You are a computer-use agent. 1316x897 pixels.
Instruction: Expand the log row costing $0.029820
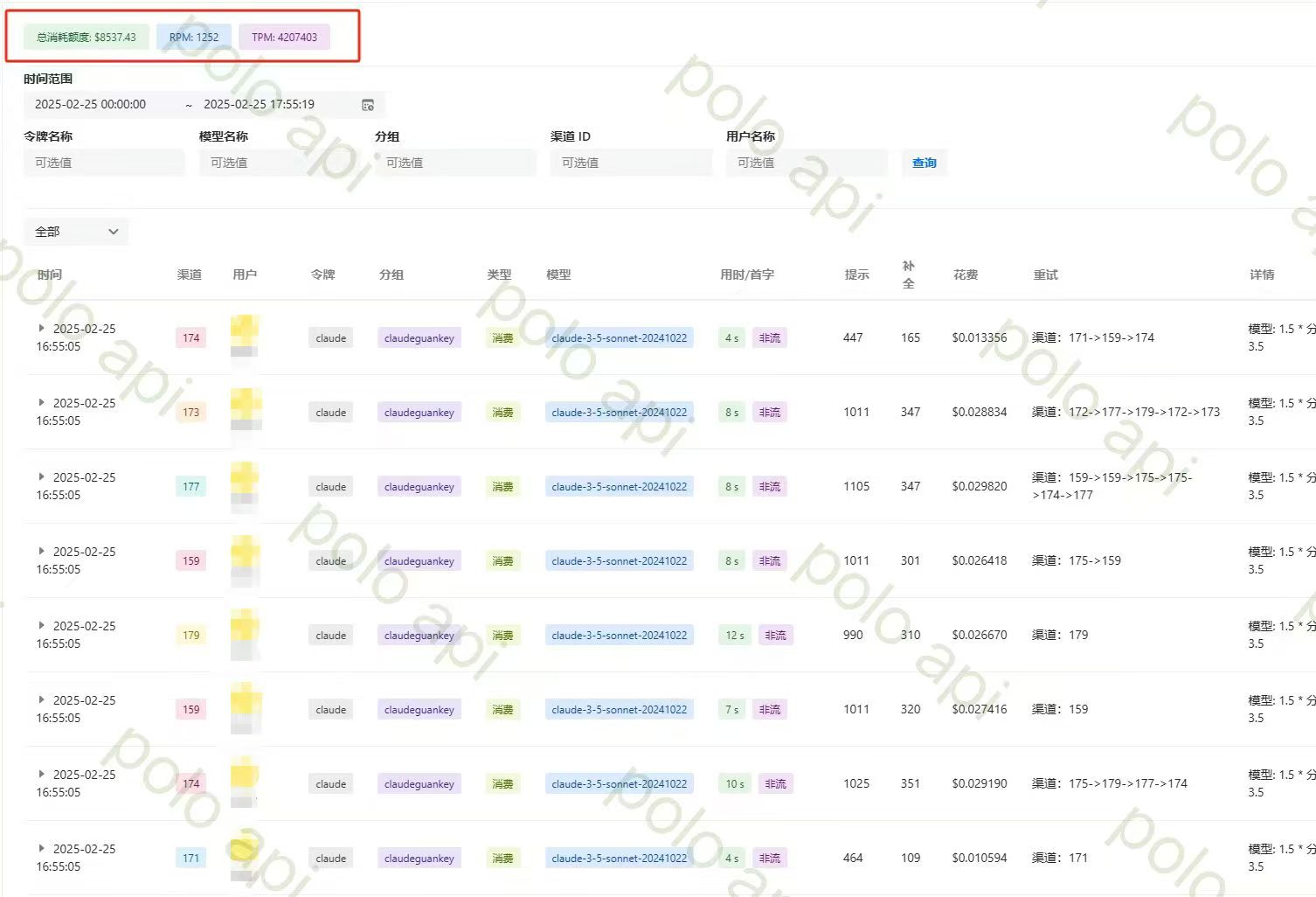click(41, 477)
